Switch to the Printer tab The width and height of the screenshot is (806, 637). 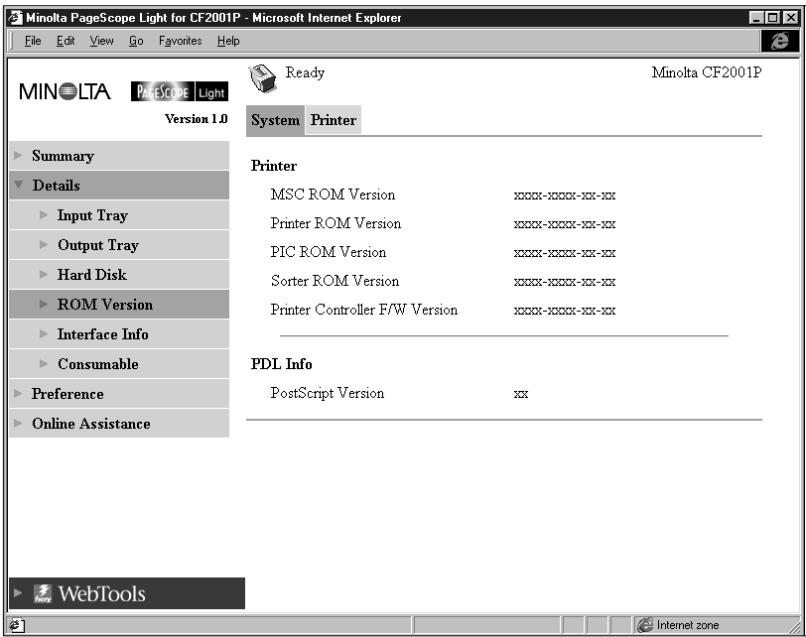pos(333,120)
